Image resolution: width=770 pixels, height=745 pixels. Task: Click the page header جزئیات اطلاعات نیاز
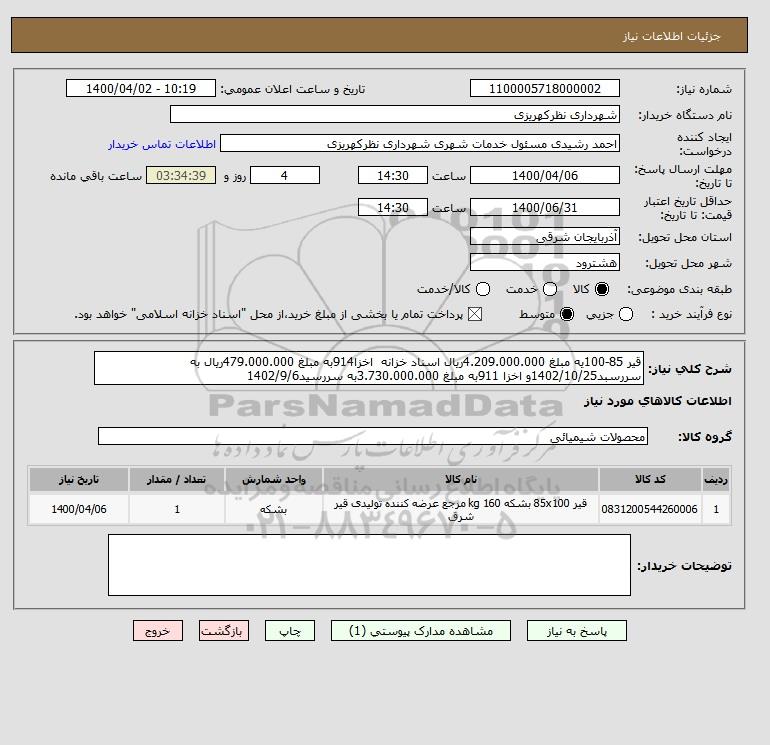[671, 36]
